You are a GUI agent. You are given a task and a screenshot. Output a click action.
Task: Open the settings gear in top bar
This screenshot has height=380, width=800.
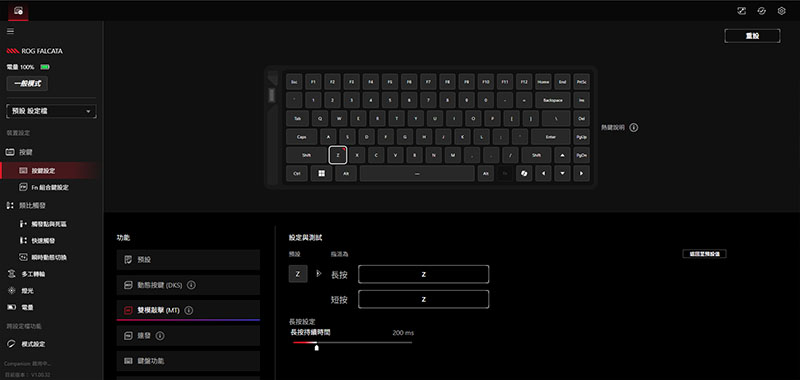(x=781, y=11)
